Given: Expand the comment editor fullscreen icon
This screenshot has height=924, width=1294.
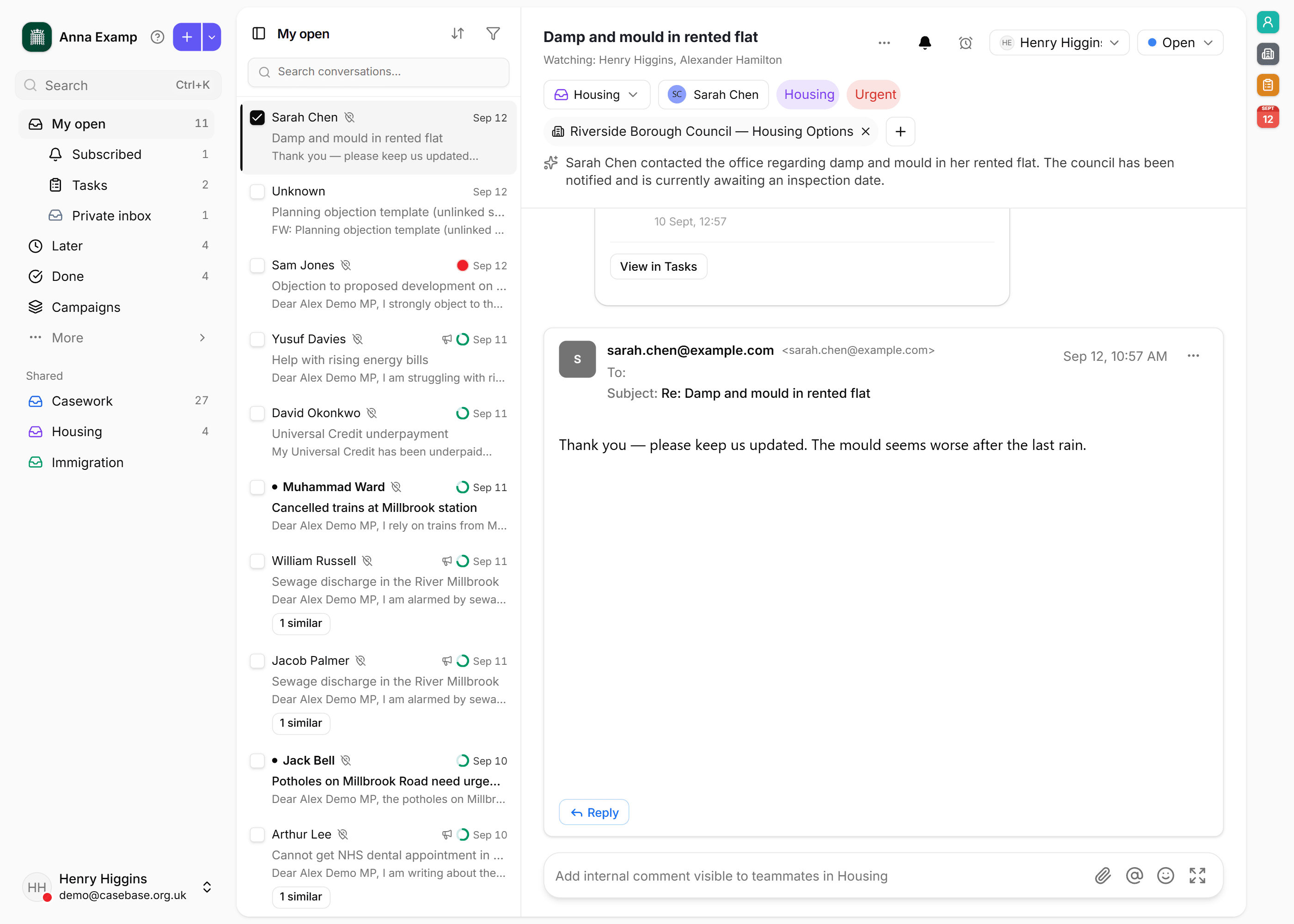Looking at the screenshot, I should [1197, 875].
